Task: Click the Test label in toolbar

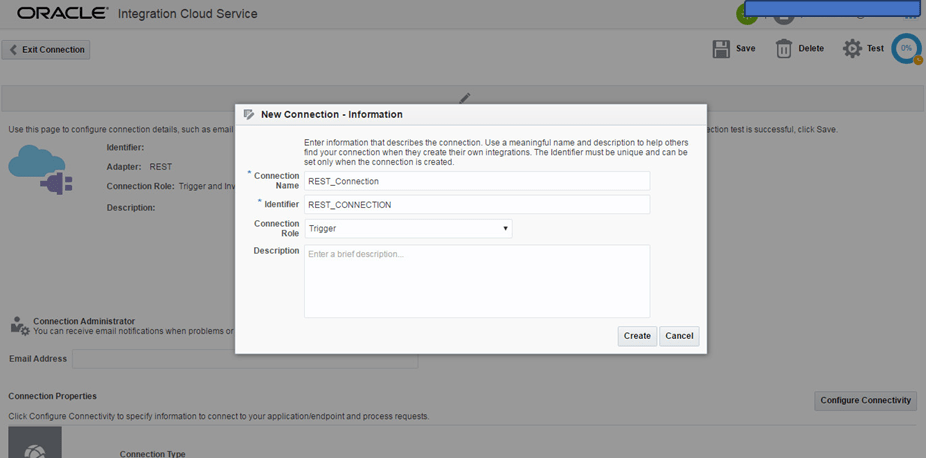Action: (875, 48)
